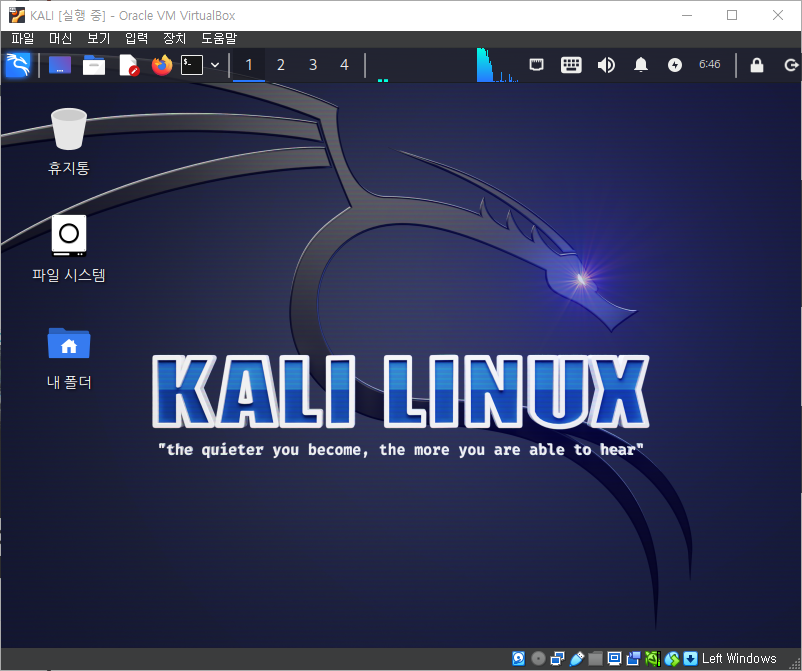Viewport: 802px width, 671px height.
Task: Open the 보기 menu
Action: pos(98,38)
